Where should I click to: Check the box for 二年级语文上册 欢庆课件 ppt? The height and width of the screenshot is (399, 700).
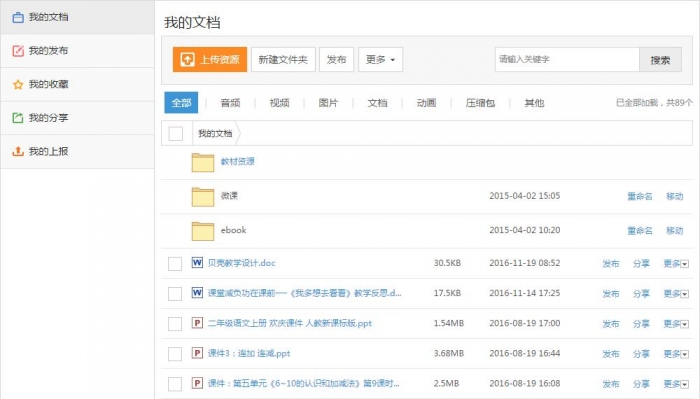click(x=175, y=324)
